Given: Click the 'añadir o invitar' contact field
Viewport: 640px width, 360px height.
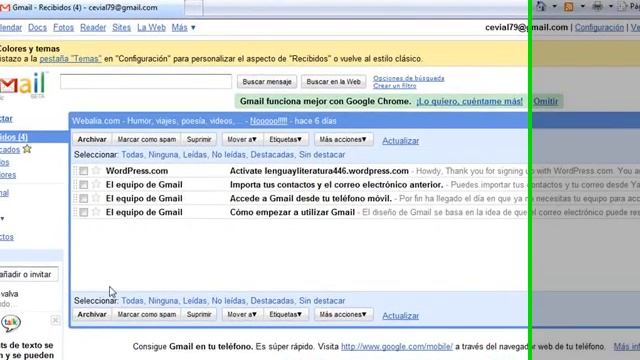Looking at the screenshot, I should coord(29,274).
